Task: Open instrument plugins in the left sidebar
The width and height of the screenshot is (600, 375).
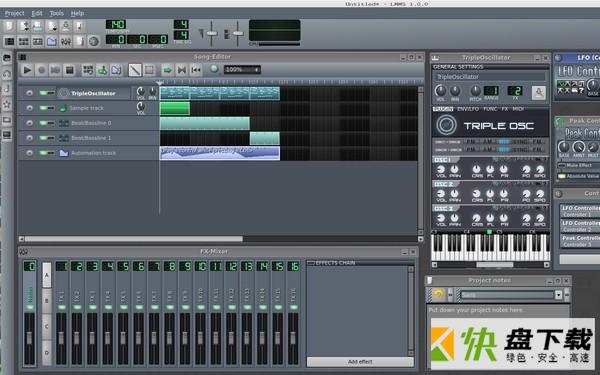Action: pos(7,58)
